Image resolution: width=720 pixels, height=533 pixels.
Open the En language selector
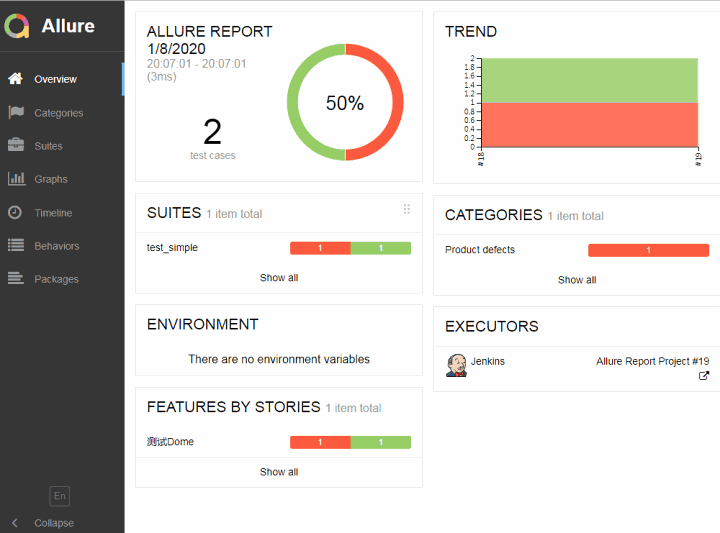(x=60, y=496)
